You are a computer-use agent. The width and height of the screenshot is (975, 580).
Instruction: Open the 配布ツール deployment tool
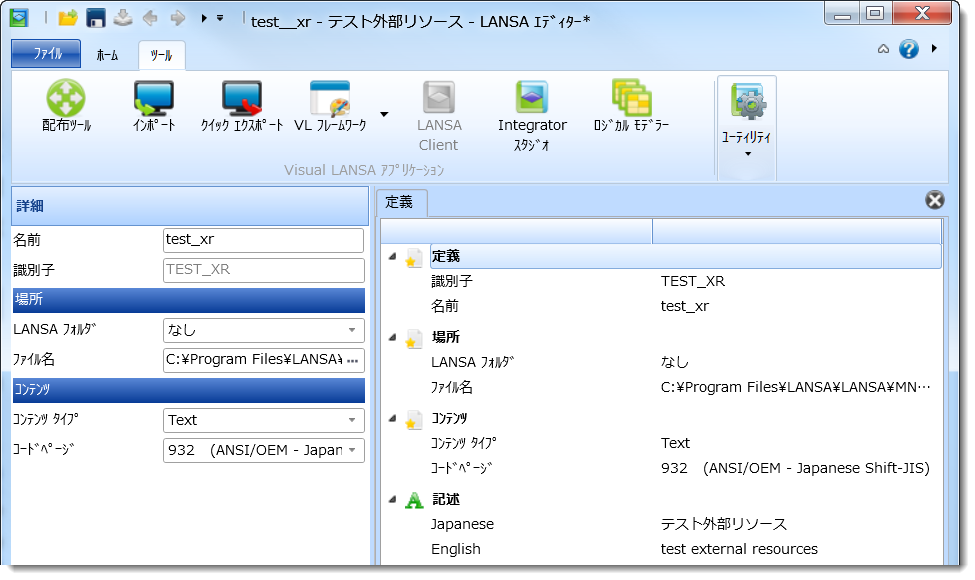coord(66,106)
